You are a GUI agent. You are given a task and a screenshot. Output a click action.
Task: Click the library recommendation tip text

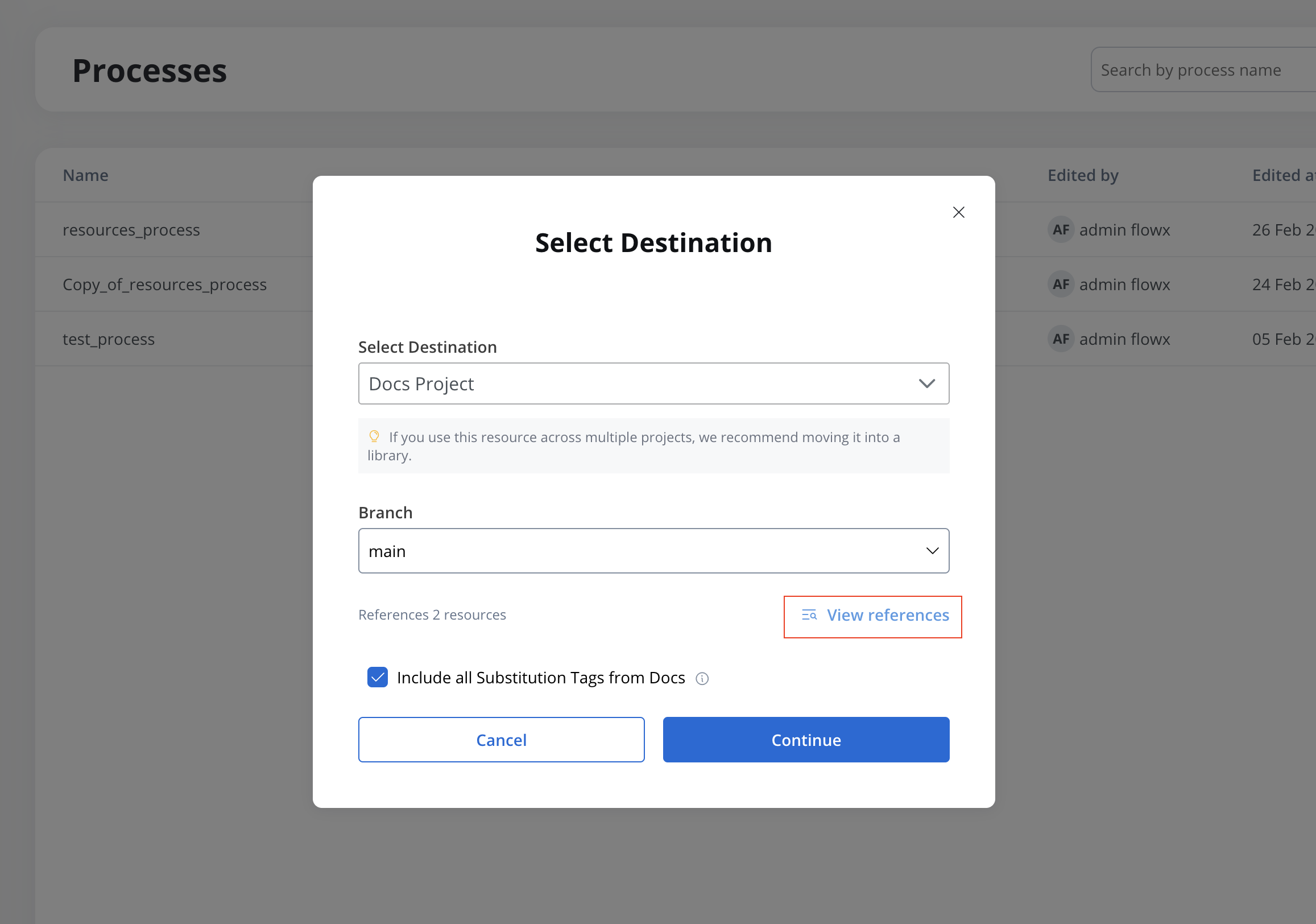point(634,446)
